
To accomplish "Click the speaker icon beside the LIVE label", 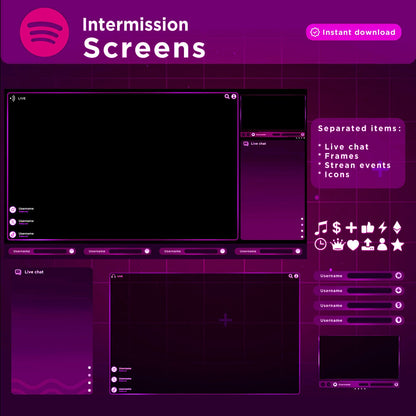I will (x=13, y=98).
